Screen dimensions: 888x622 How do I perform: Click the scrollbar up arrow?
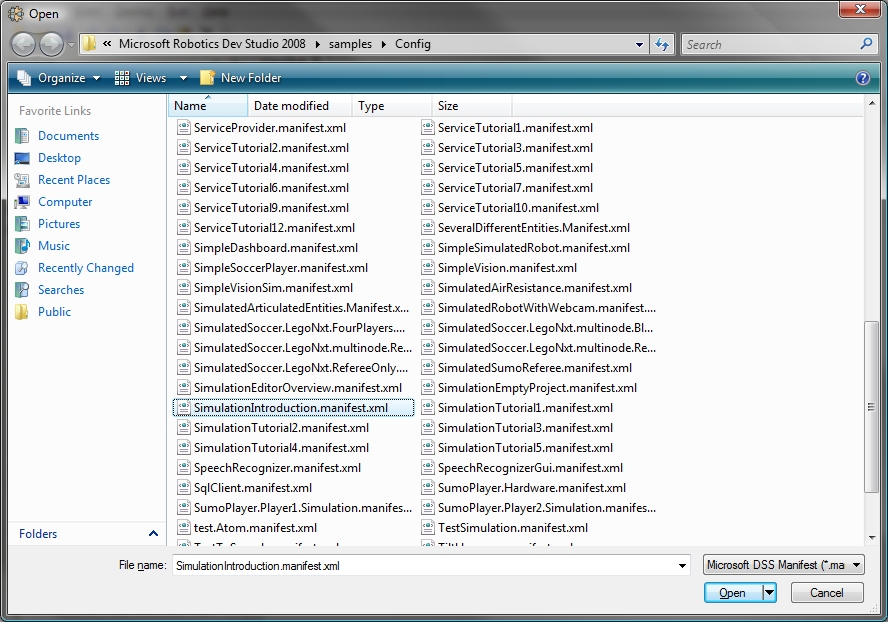(872, 103)
